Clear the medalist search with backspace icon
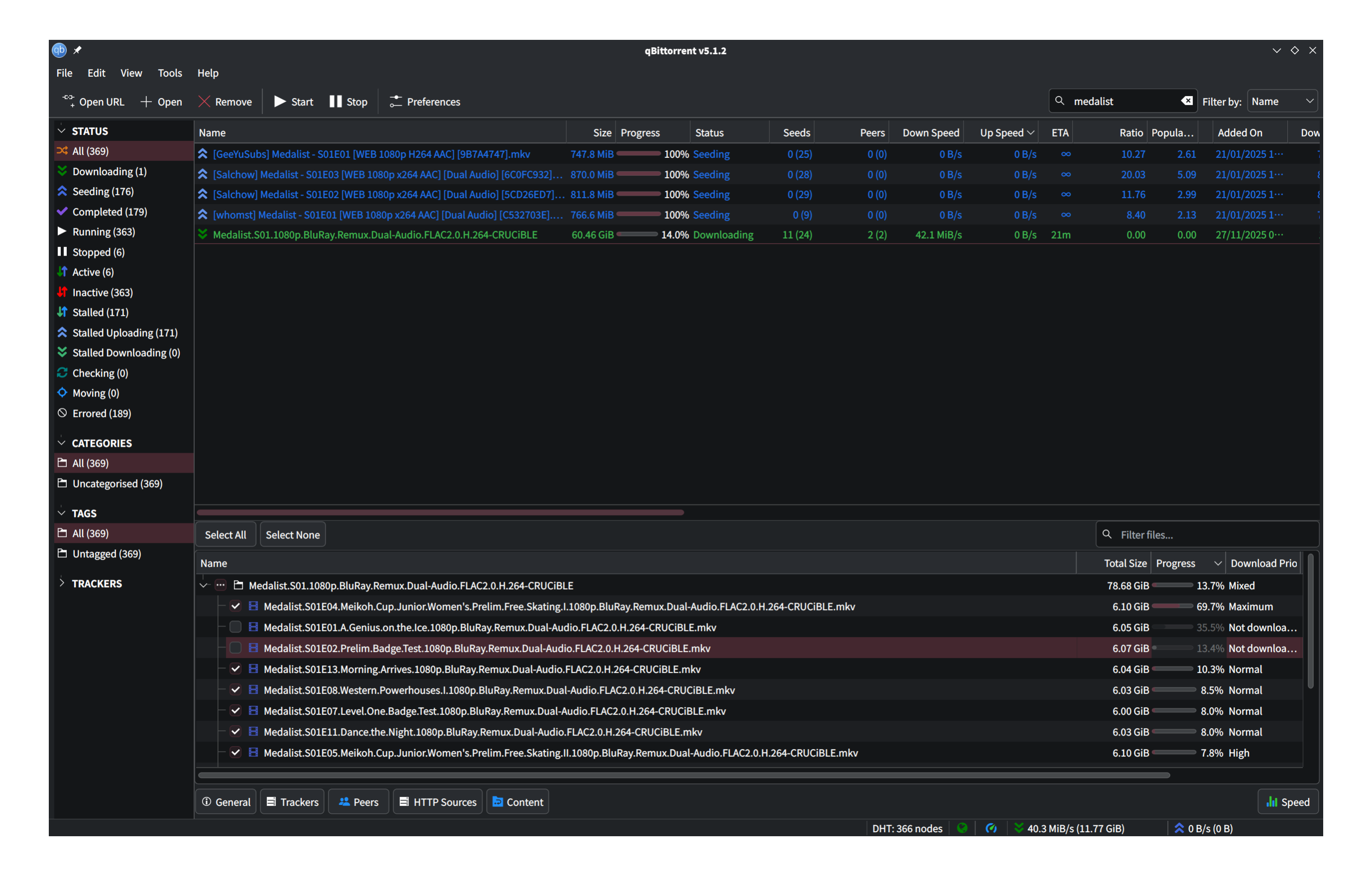Viewport: 1372px width, 894px height. tap(1186, 101)
